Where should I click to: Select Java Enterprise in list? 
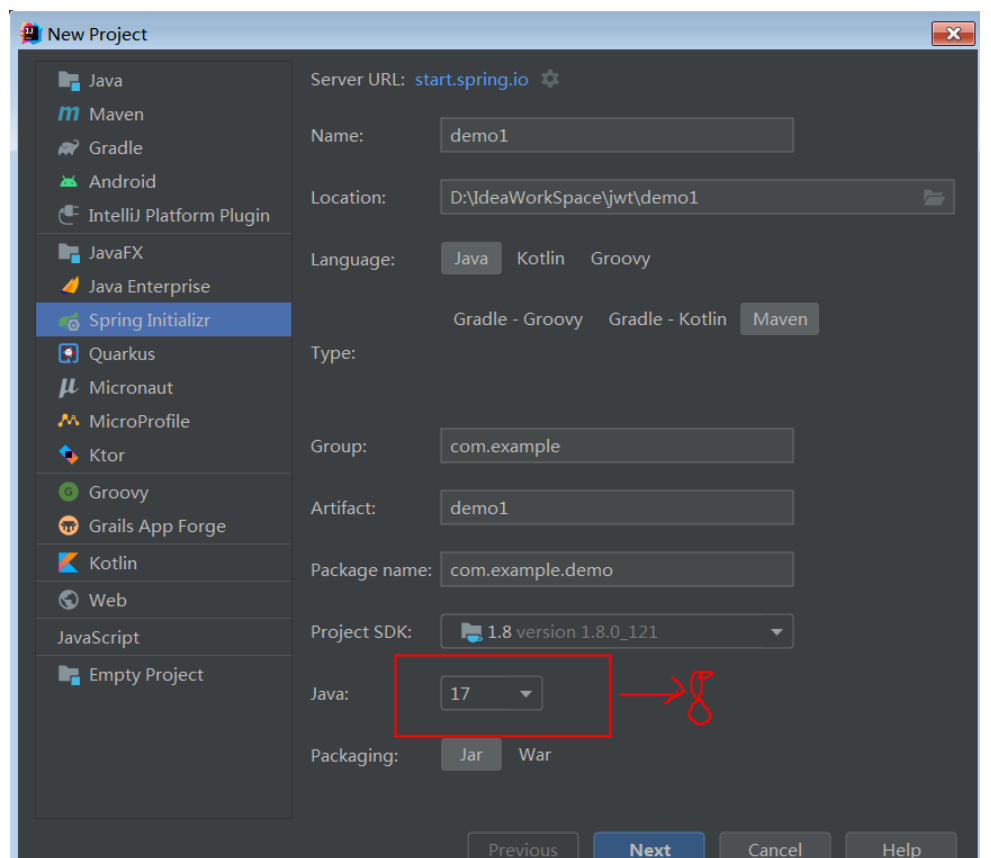[164, 286]
